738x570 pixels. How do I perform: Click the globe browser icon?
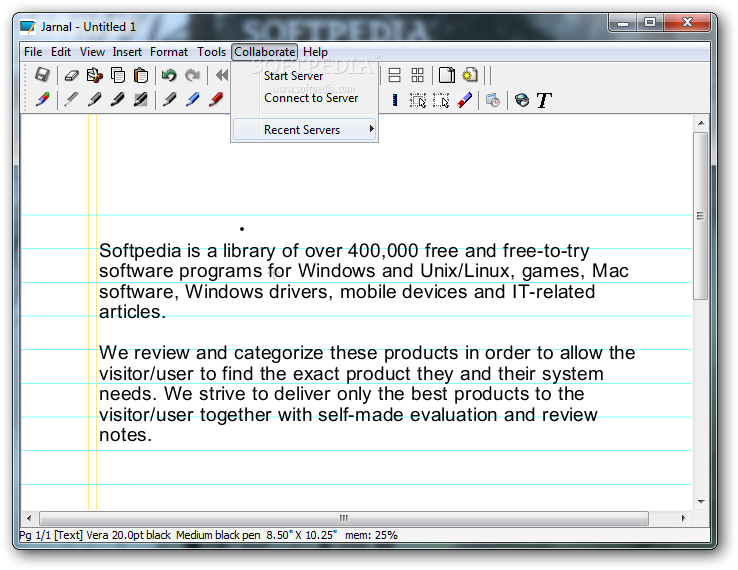coord(521,100)
